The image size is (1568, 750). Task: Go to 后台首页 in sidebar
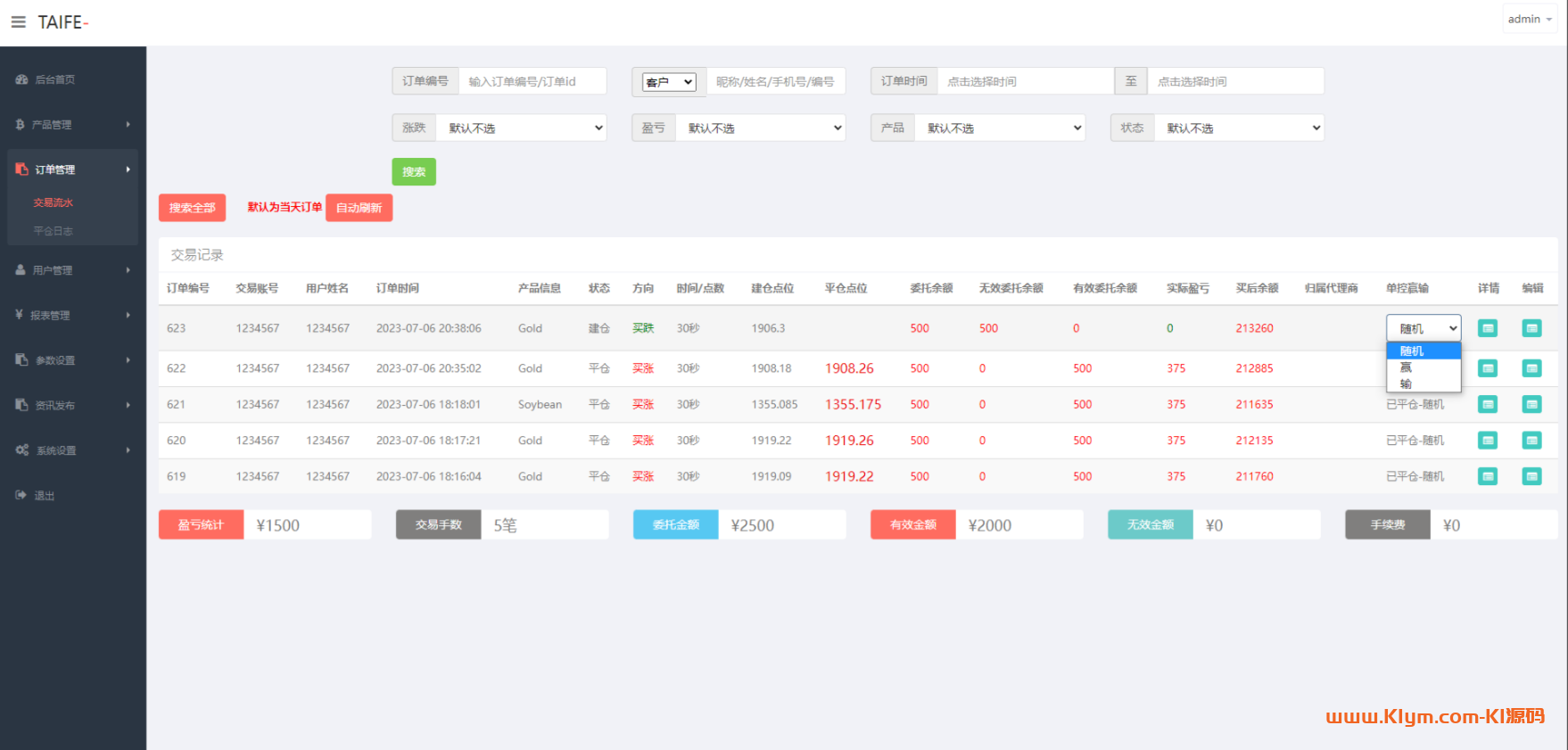[55, 79]
